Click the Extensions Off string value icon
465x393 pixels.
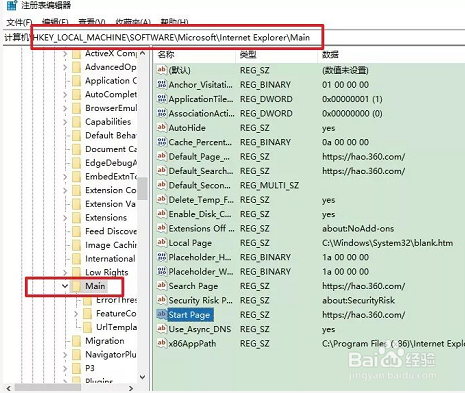coord(162,228)
